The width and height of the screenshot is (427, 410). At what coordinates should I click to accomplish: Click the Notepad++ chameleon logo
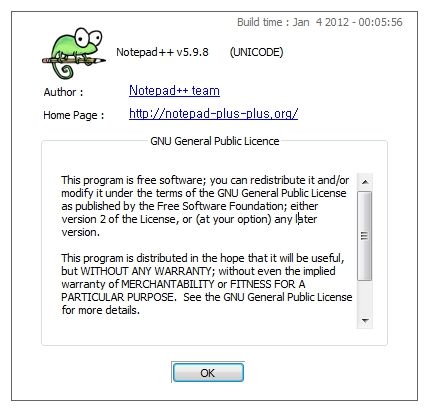74,53
